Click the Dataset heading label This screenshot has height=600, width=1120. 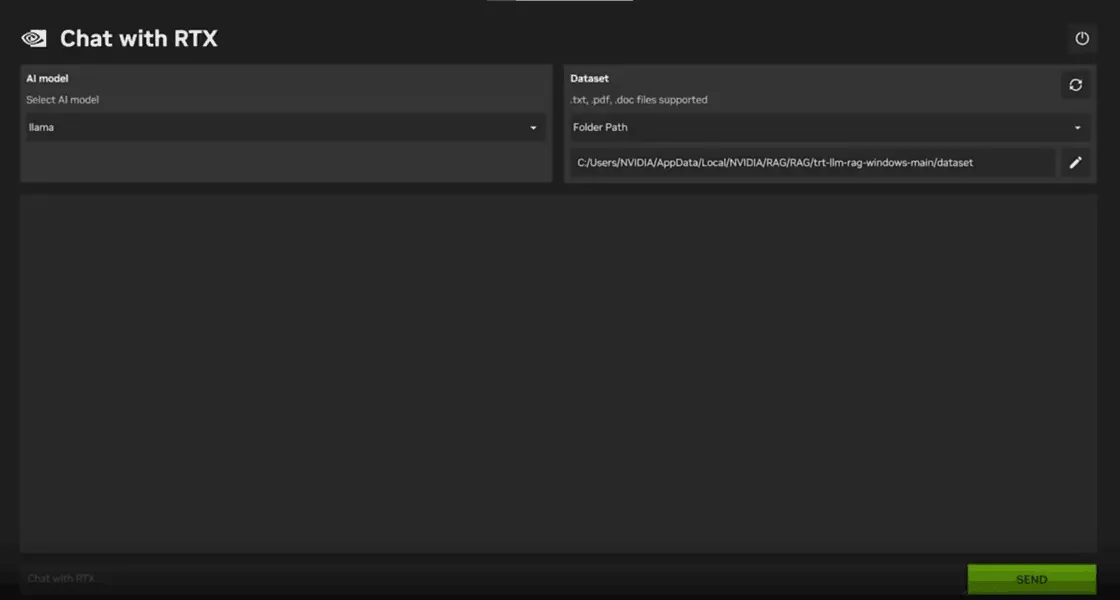pyautogui.click(x=589, y=78)
